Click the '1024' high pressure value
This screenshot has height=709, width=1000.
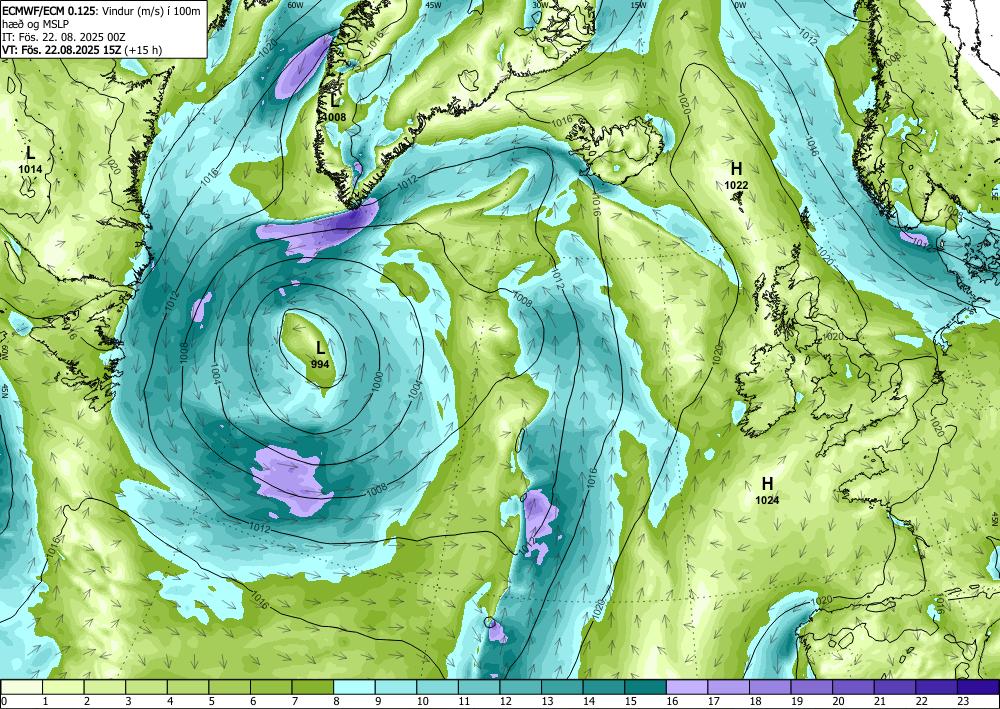767,501
